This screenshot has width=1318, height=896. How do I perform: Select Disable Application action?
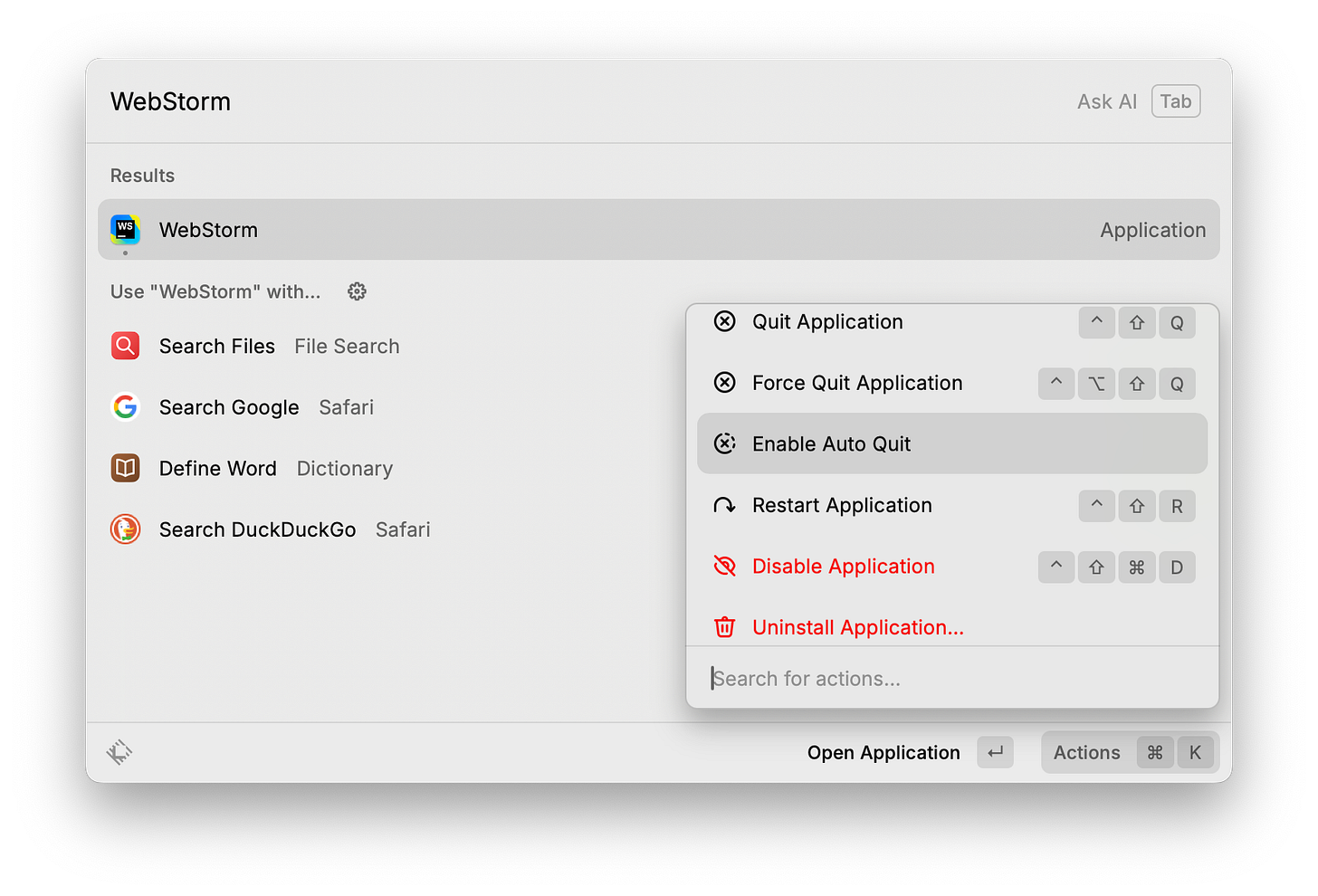[x=952, y=567]
